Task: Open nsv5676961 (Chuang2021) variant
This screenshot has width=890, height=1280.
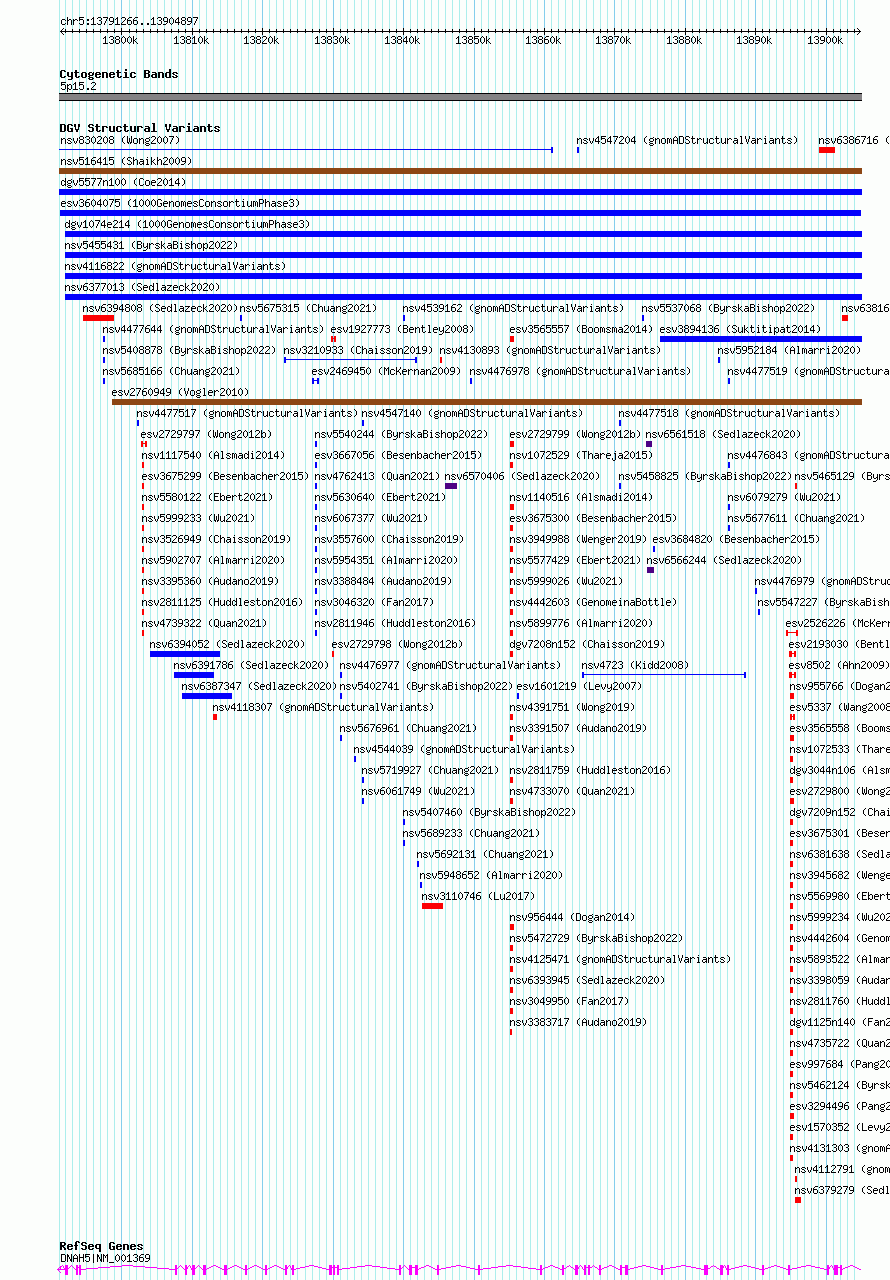Action: [408, 728]
